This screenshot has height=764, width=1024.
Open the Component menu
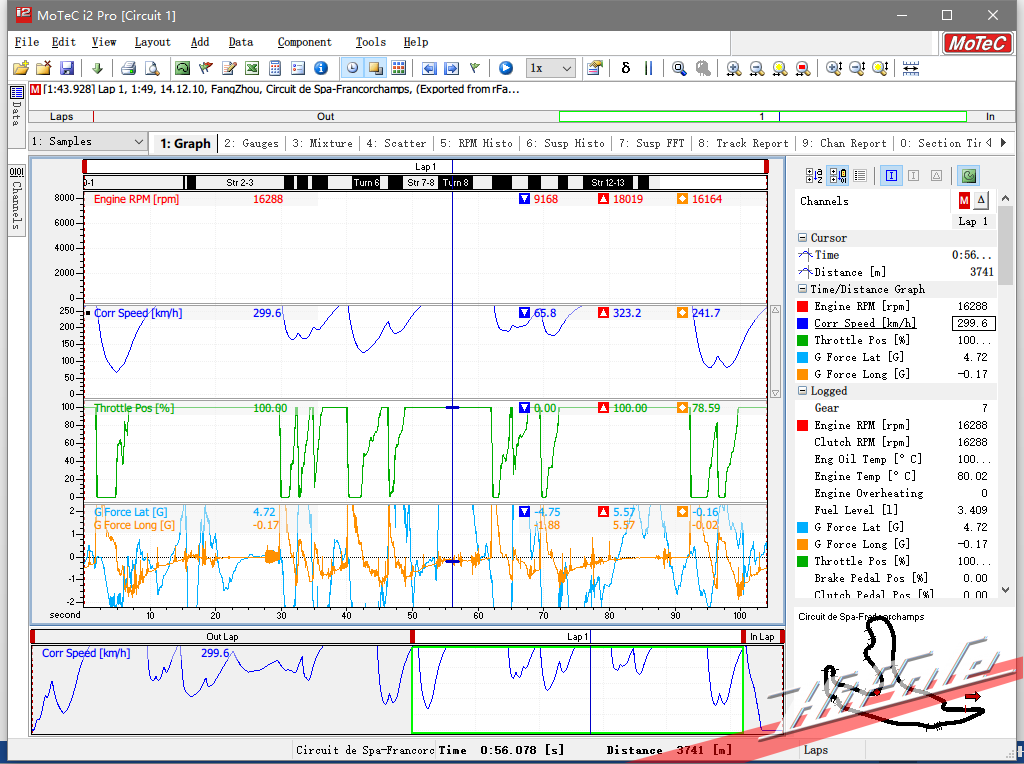(304, 42)
